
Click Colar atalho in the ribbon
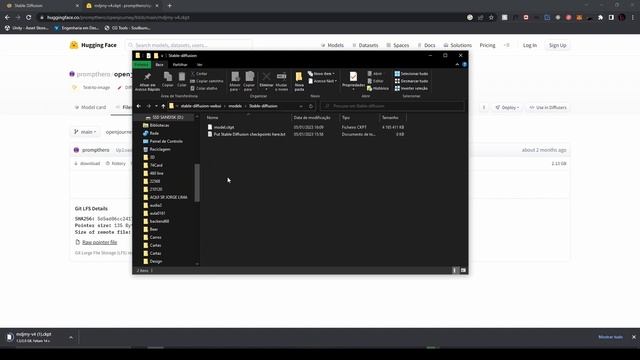(x=204, y=89)
